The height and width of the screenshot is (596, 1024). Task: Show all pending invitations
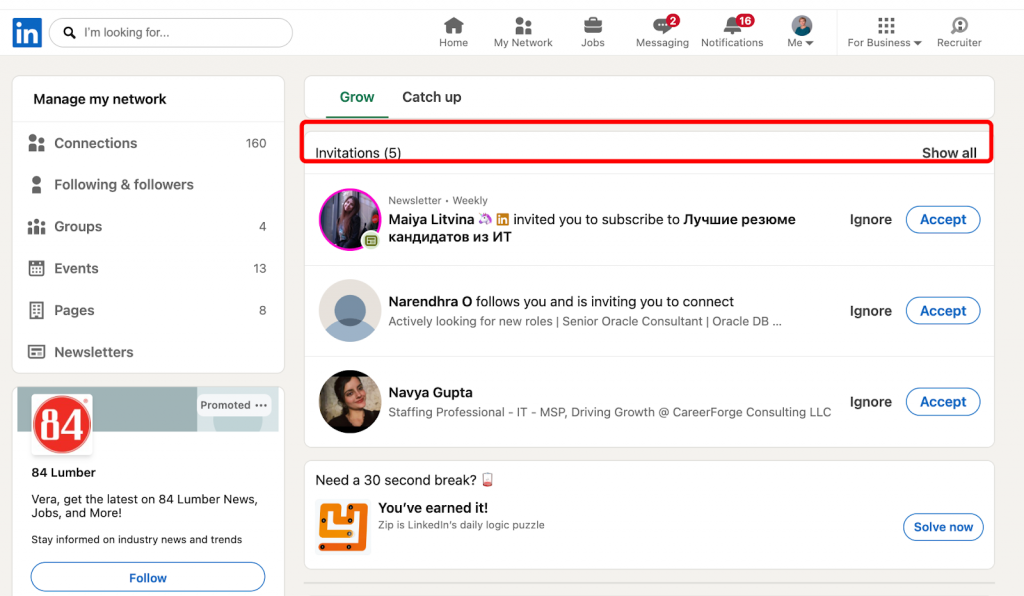[948, 152]
